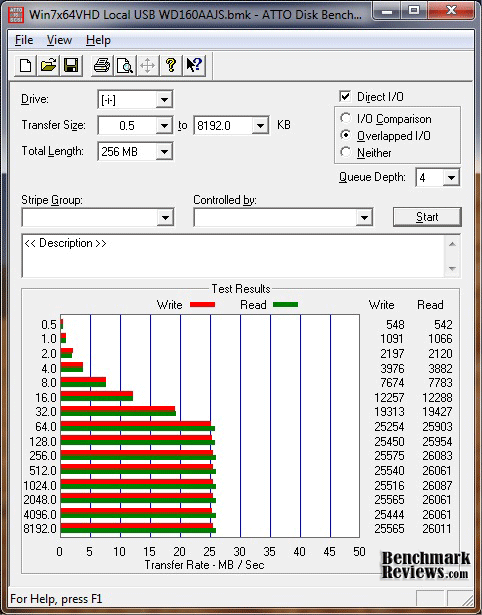The width and height of the screenshot is (482, 615).
Task: Click the Description scrollbar up arrow
Action: [452, 244]
